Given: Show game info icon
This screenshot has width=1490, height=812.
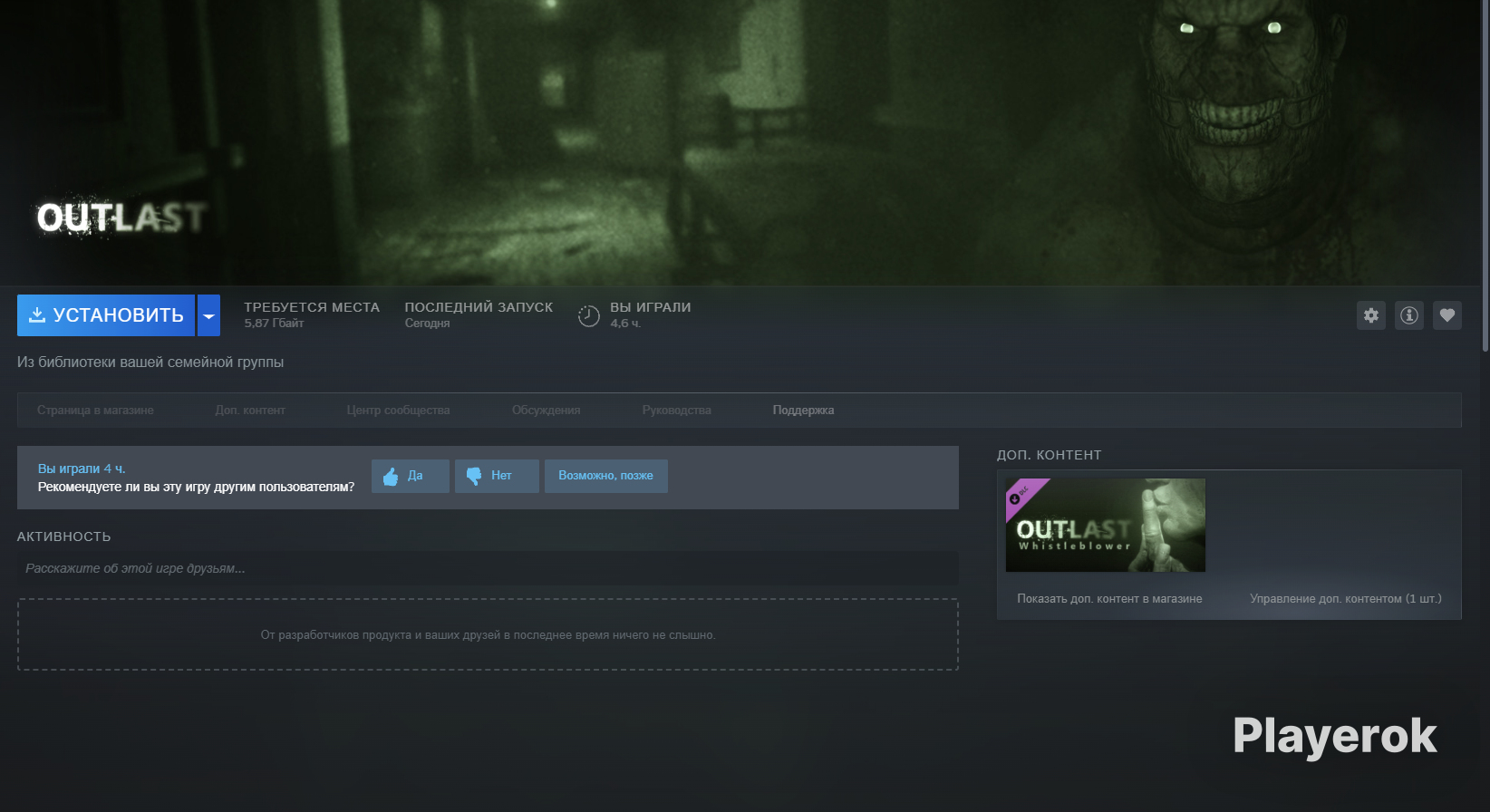Looking at the screenshot, I should [1409, 315].
